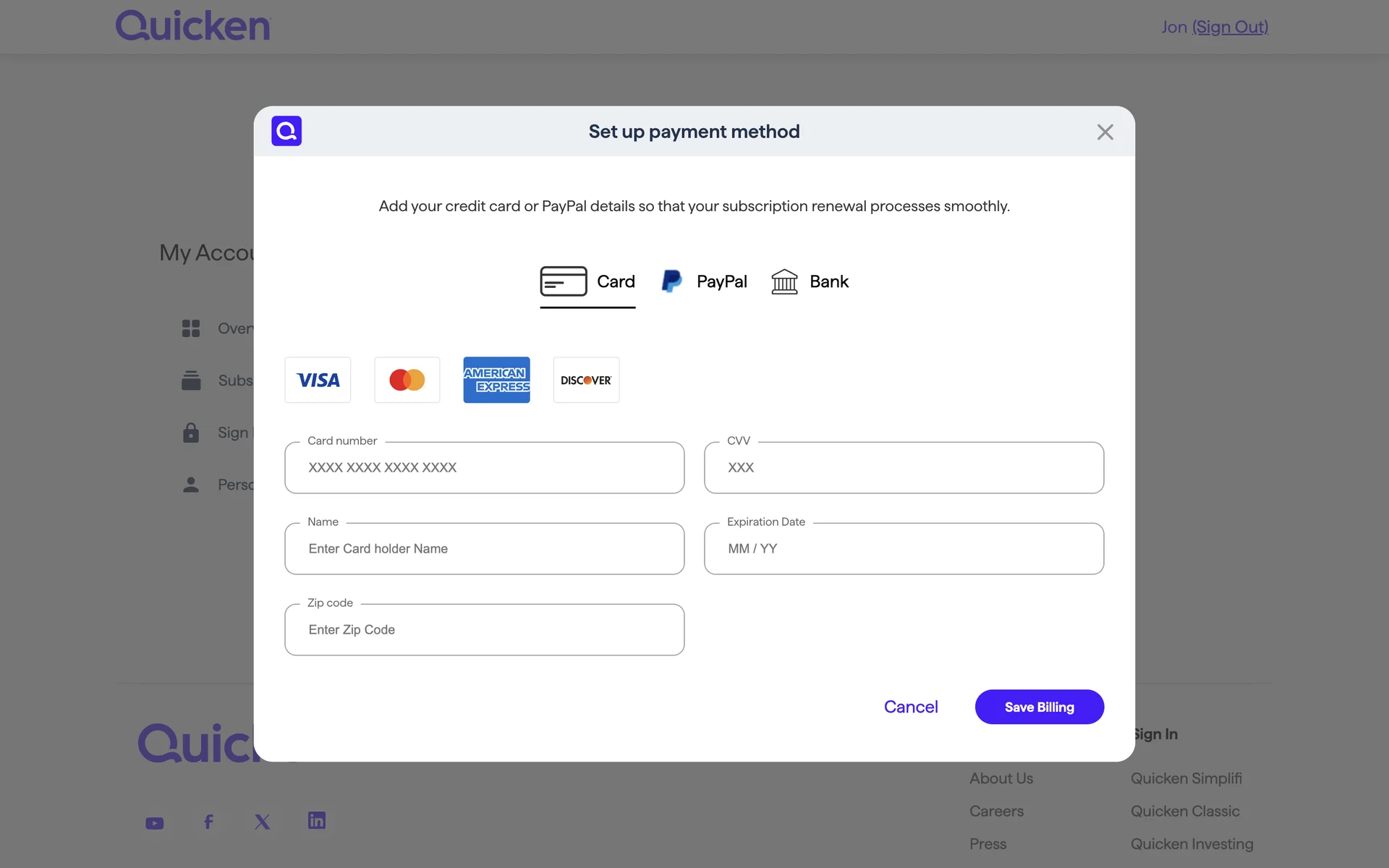Screen dimensions: 1389x868
Task: Switch to the PayPal payment tab
Action: coord(704,281)
